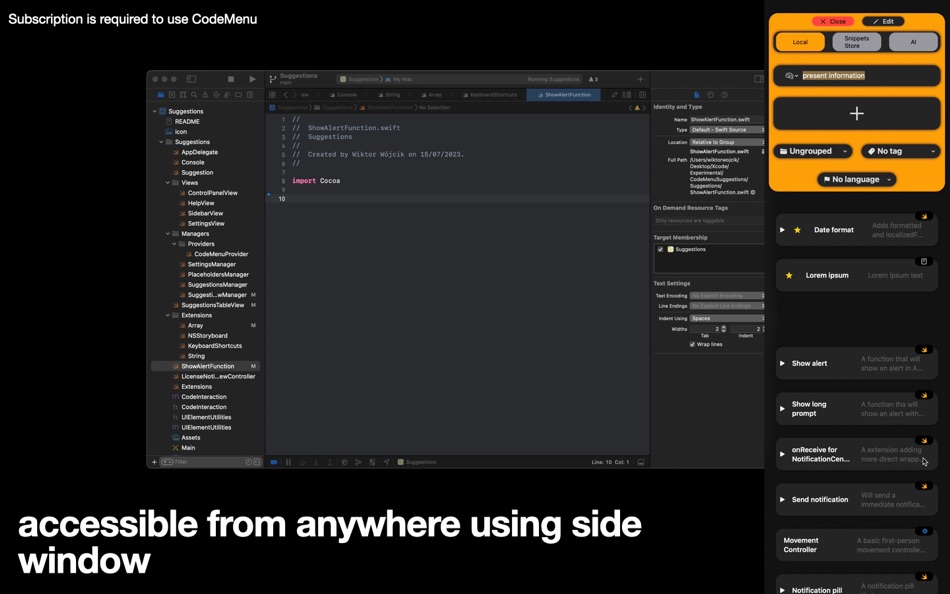Toggle the Xcode inspector panel button
The width and height of the screenshot is (950, 594).
(759, 79)
